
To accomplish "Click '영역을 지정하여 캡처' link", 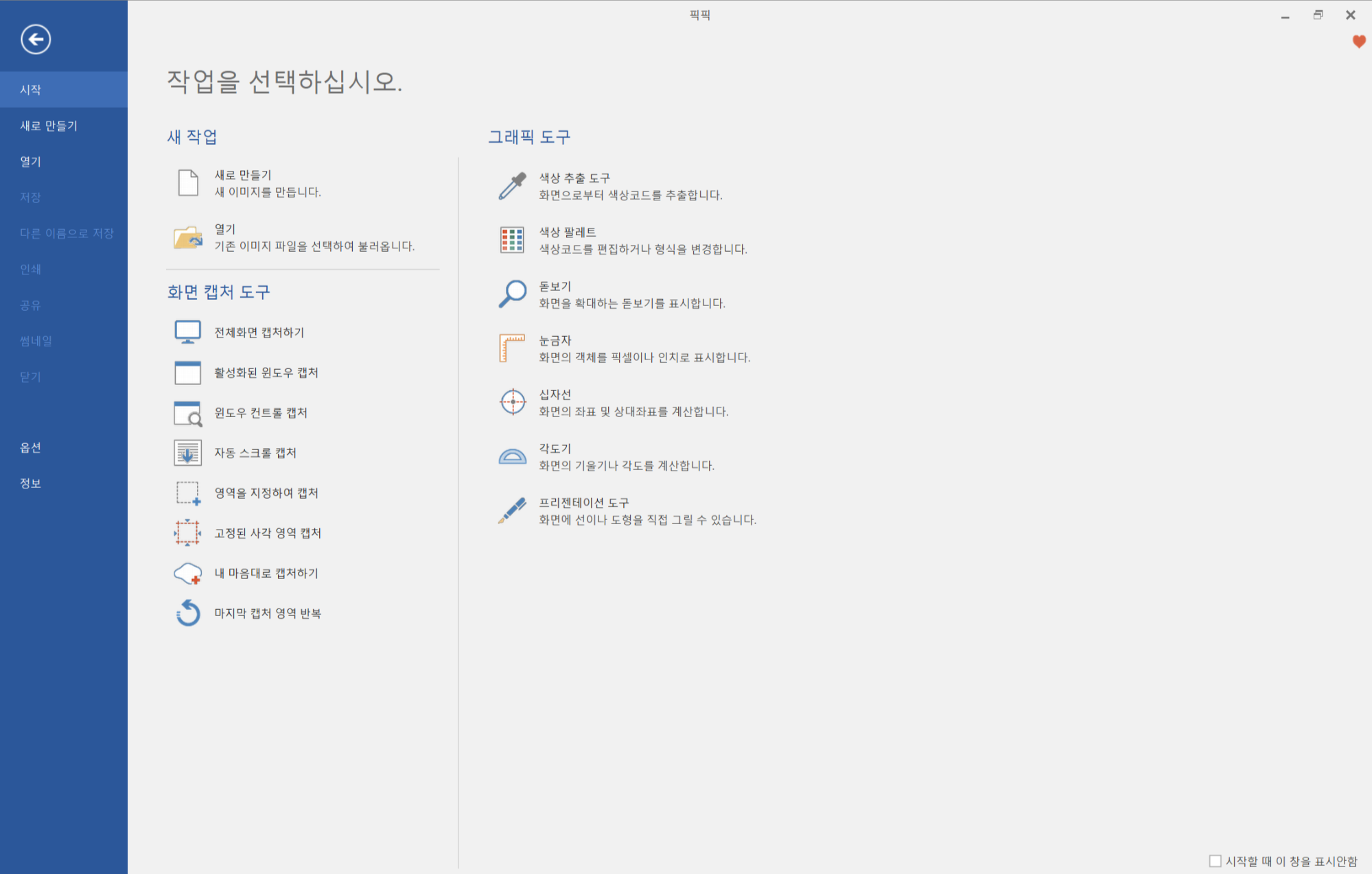I will click(266, 493).
